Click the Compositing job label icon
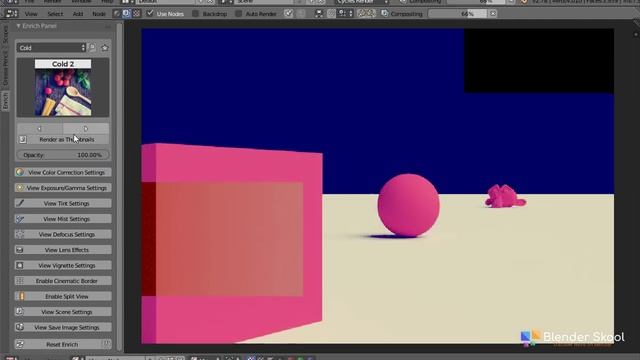Viewport: 640px width, 360px height. [x=384, y=13]
